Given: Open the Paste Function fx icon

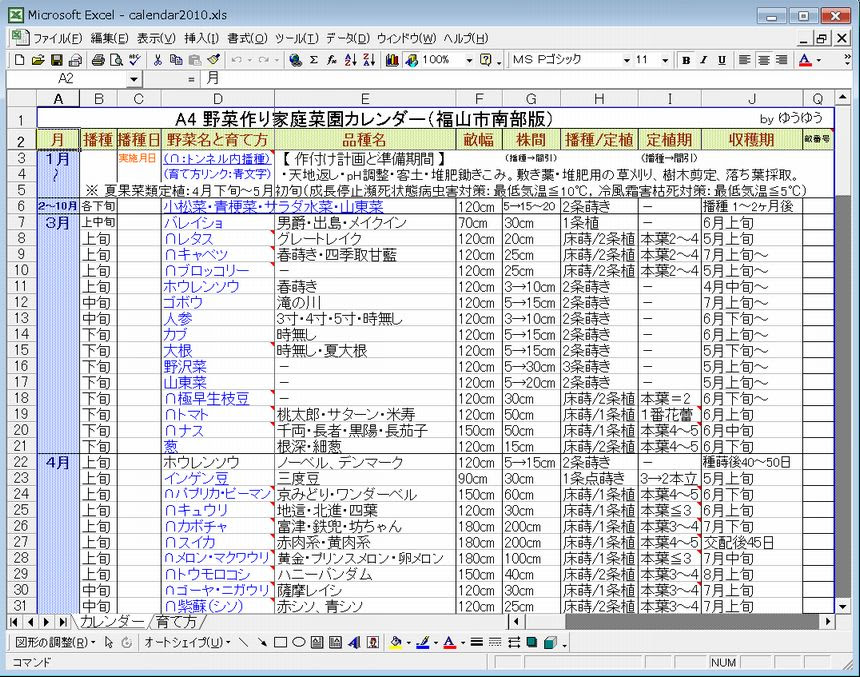Looking at the screenshot, I should click(x=332, y=60).
